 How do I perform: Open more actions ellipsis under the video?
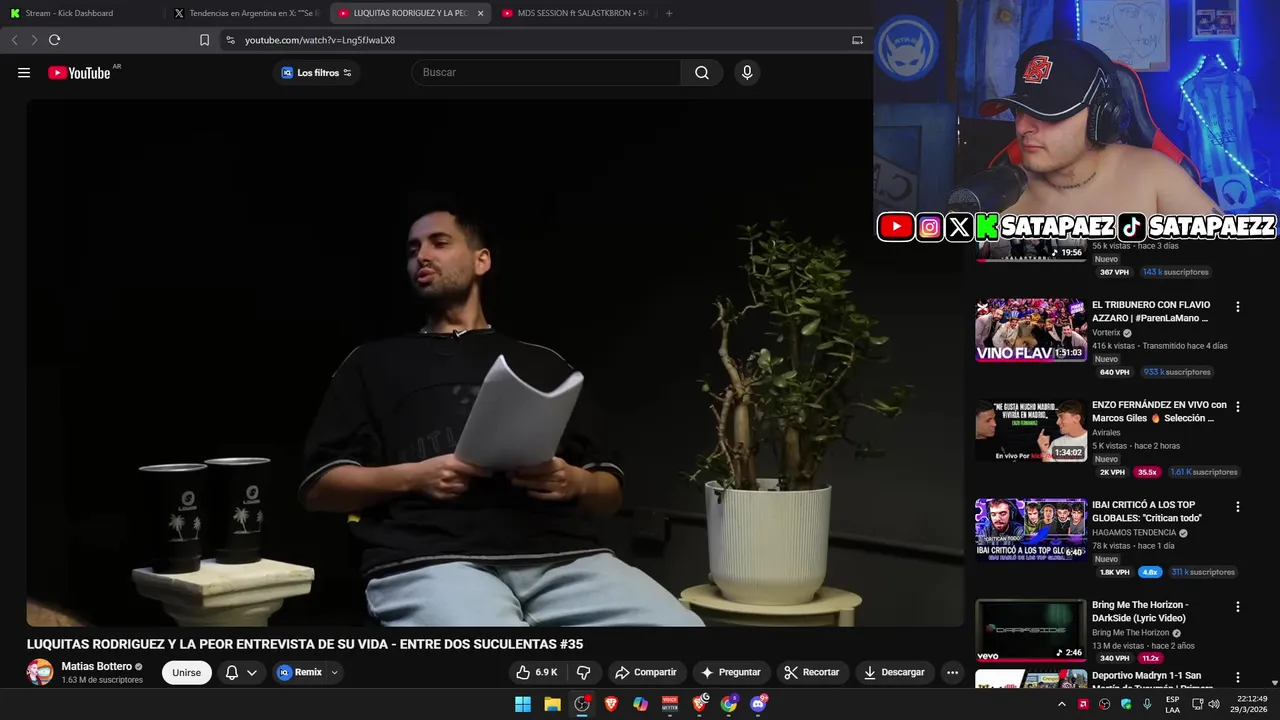pyautogui.click(x=952, y=672)
